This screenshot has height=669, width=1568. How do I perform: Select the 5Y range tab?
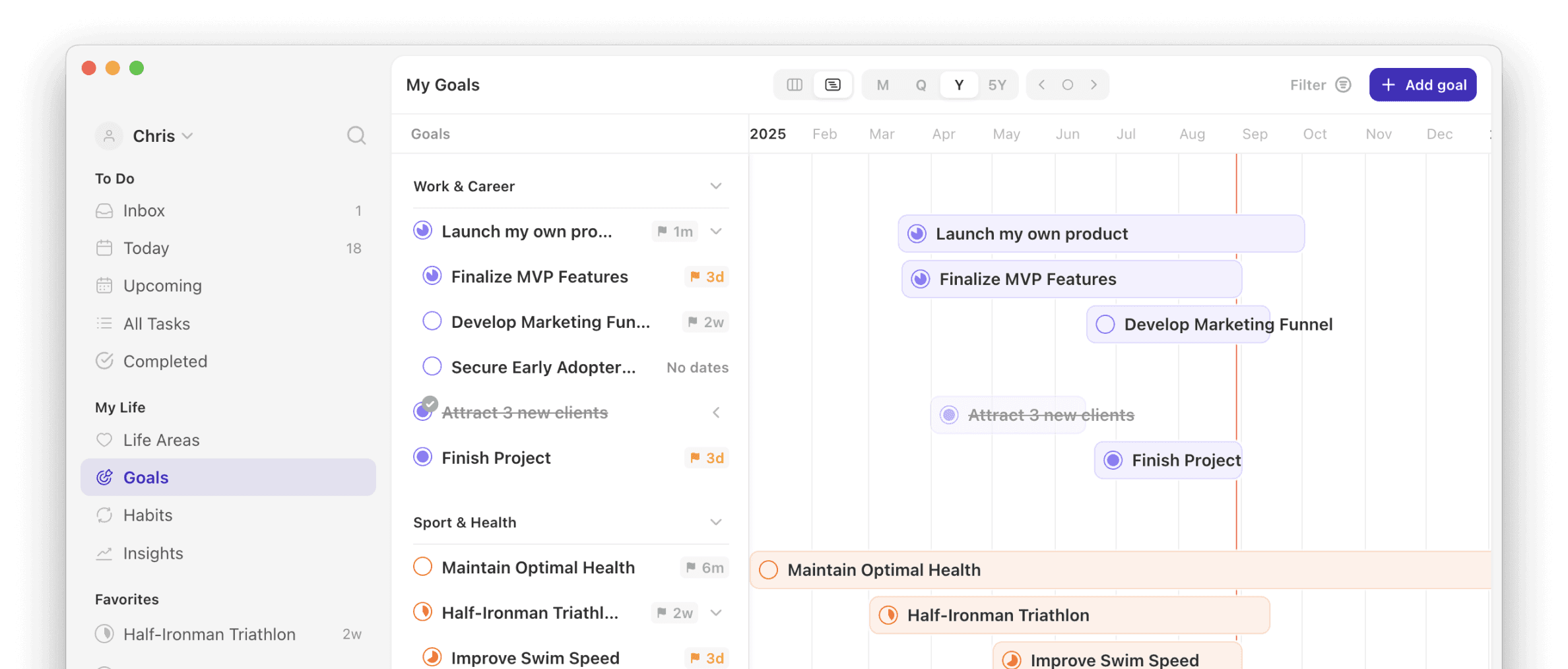coord(997,84)
